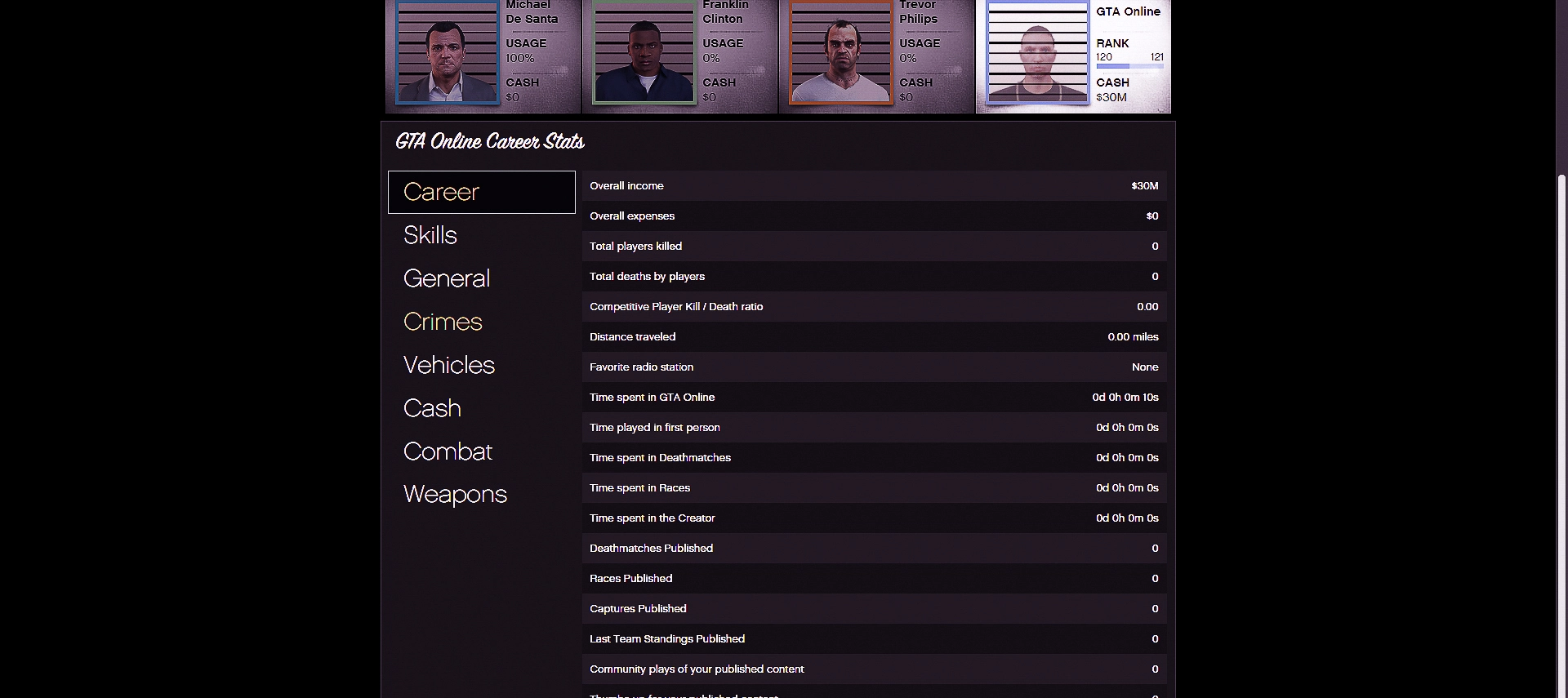Select the GTA Online character mugshot

[1038, 52]
